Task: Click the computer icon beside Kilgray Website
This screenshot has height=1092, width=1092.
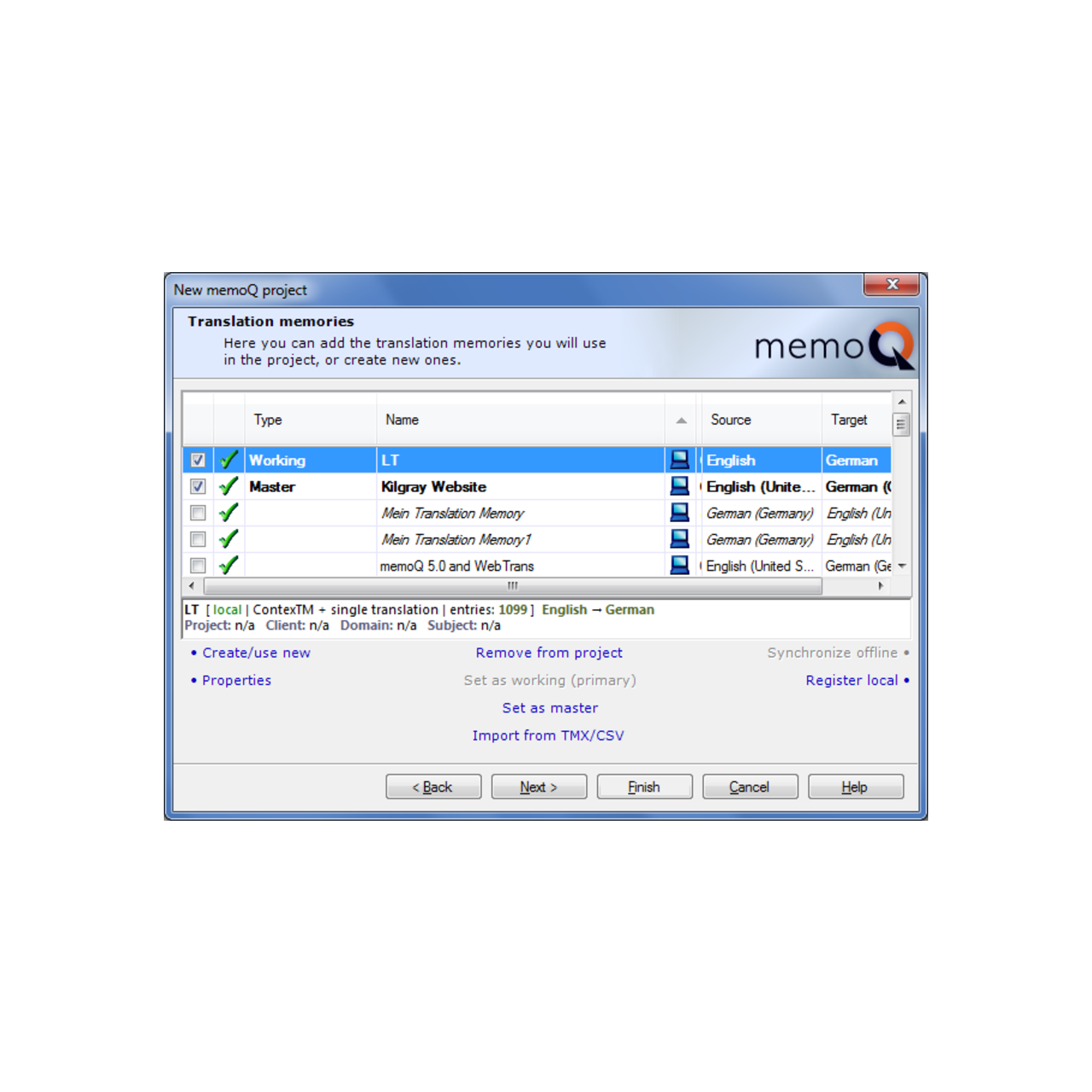Action: click(680, 485)
